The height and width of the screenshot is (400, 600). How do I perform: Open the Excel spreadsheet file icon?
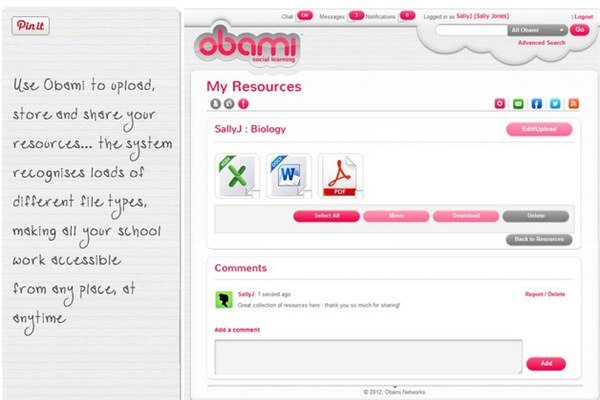240,177
